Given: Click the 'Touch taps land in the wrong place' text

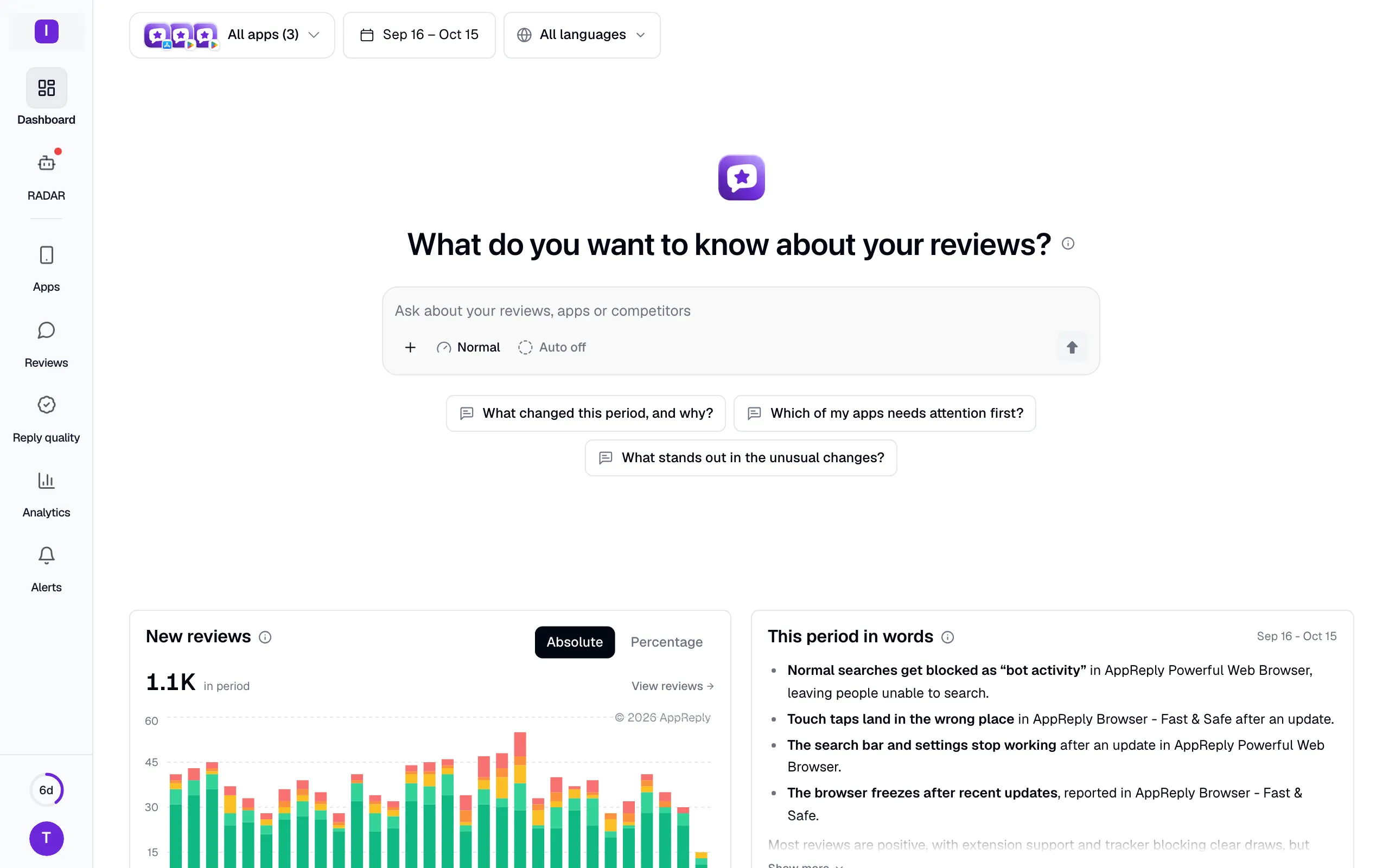Looking at the screenshot, I should [901, 719].
